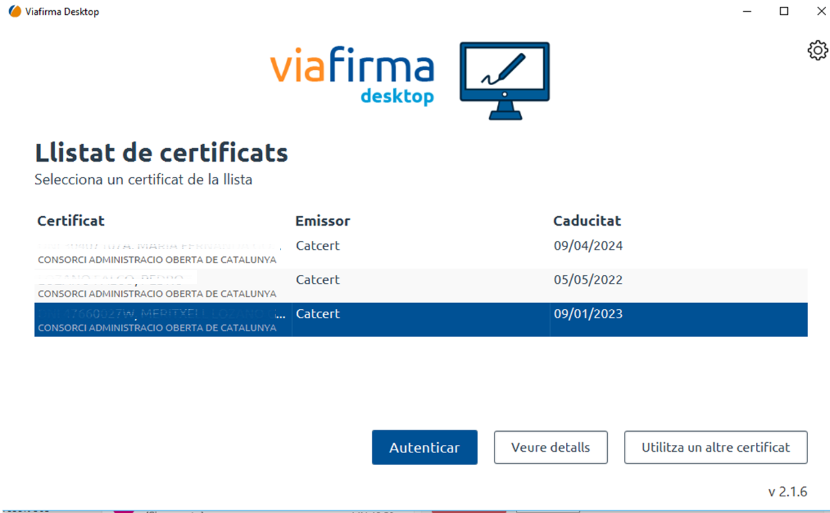830x513 pixels.
Task: Close the Viafirma Desktop window
Action: (x=821, y=11)
